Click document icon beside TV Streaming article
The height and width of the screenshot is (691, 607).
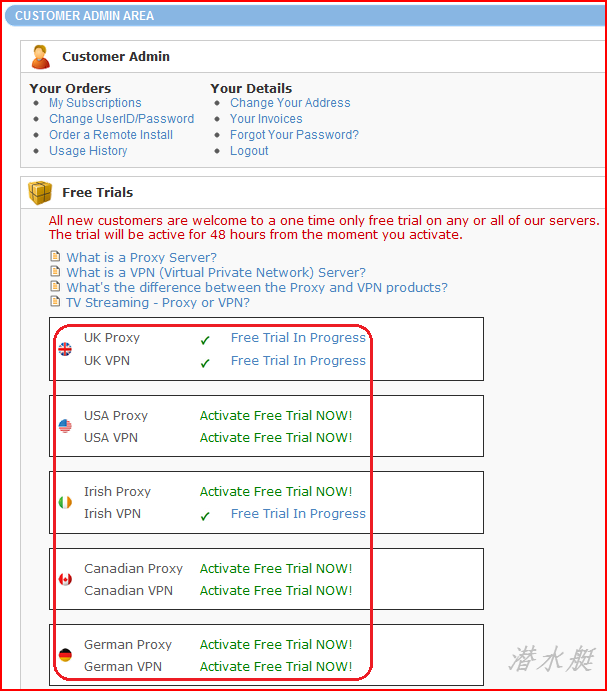tap(55, 301)
